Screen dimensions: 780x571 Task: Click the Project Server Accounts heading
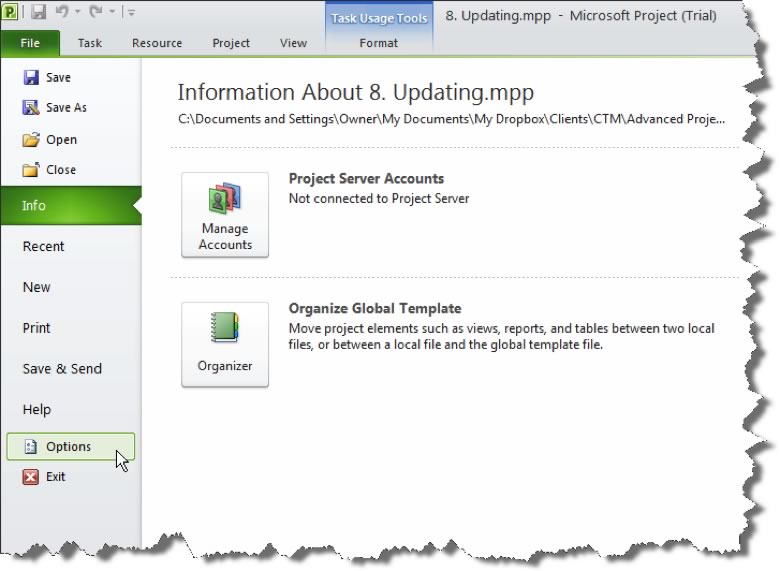(x=366, y=179)
